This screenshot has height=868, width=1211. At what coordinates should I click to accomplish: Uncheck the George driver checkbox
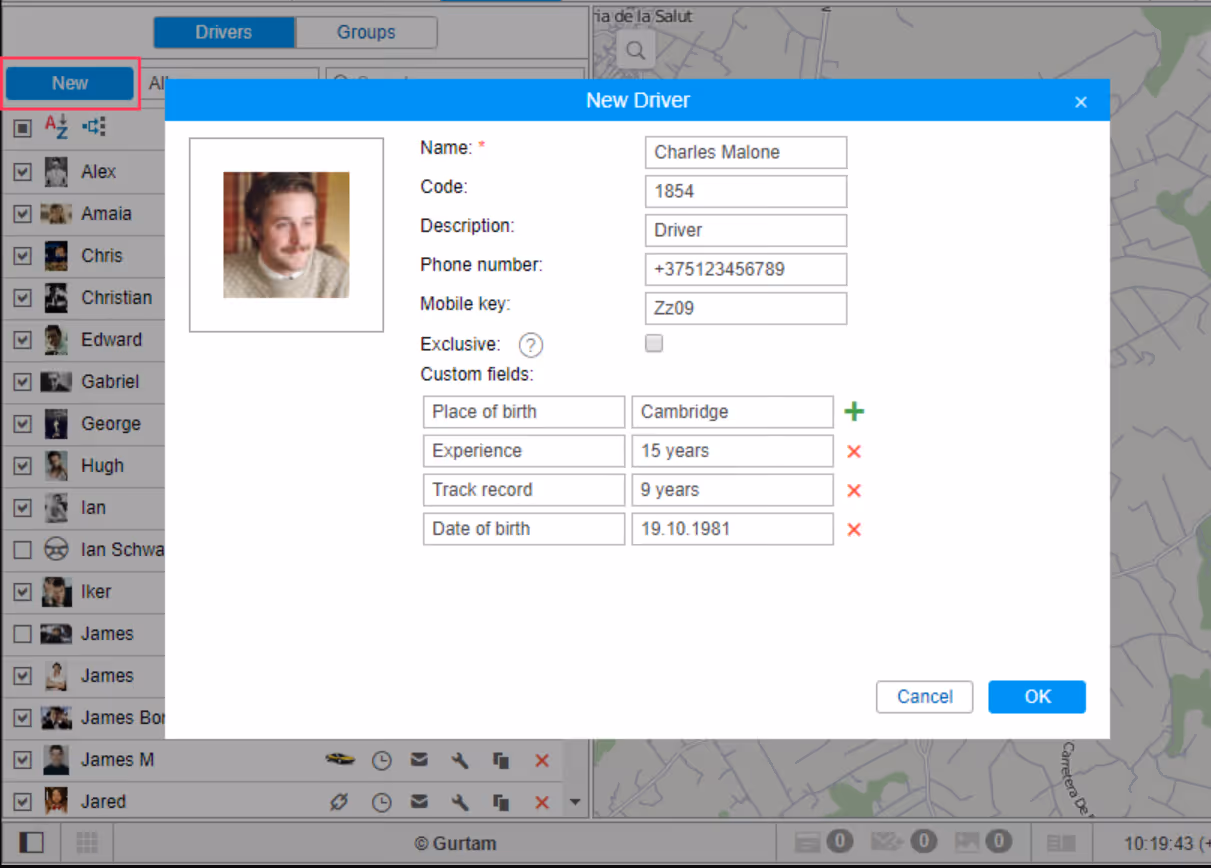(22, 424)
